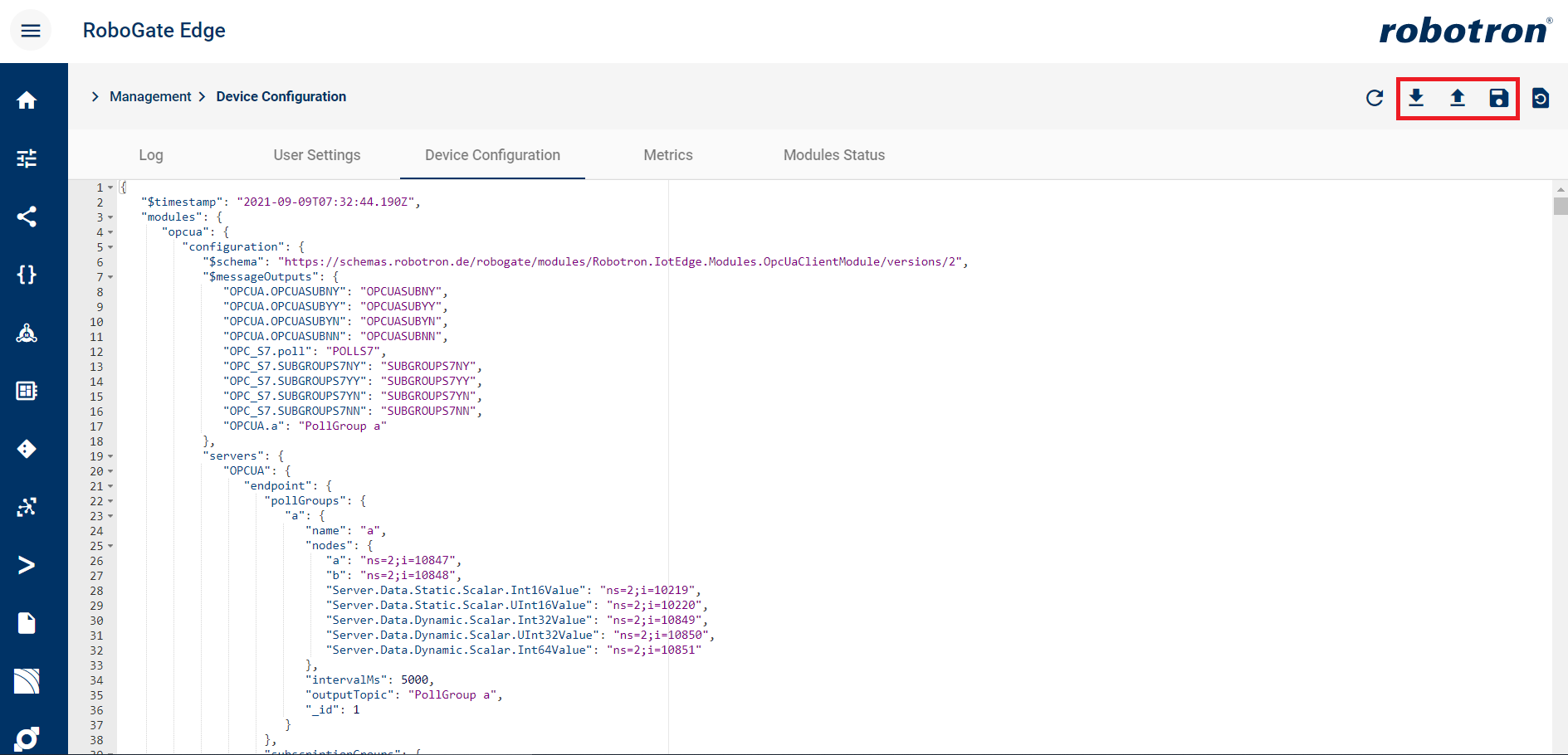The image size is (1568, 755).
Task: Collapse the "configuration" block at line 5
Action: point(110,247)
